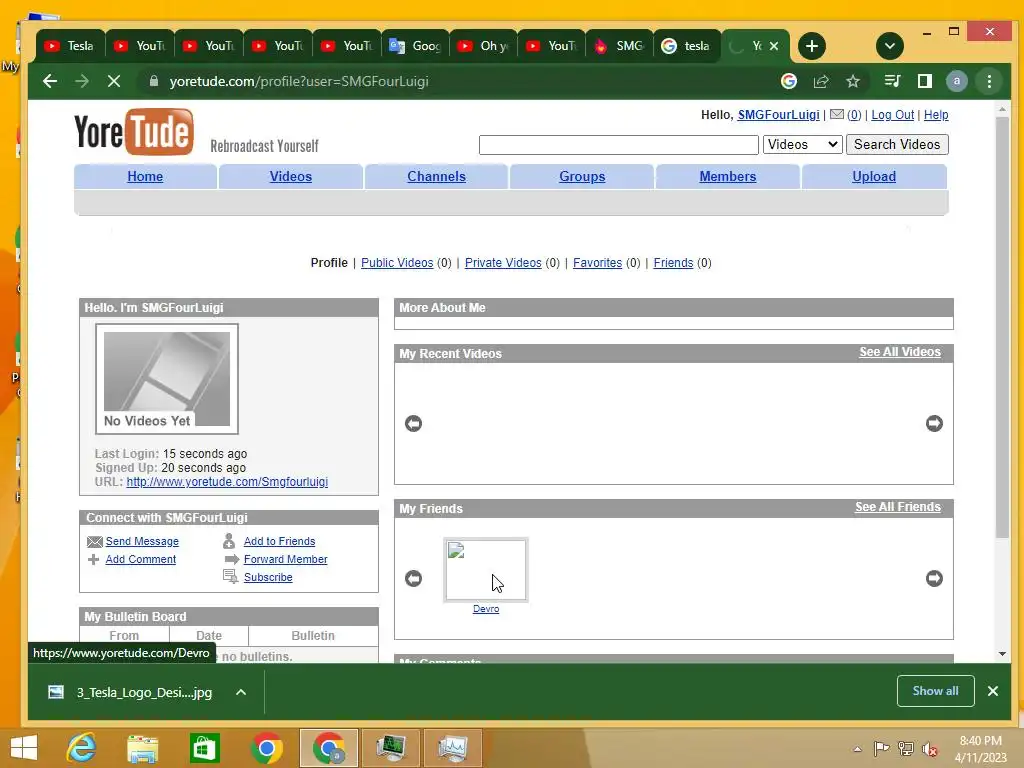Open Internet Explorer from taskbar
The image size is (1024, 768).
click(x=81, y=748)
